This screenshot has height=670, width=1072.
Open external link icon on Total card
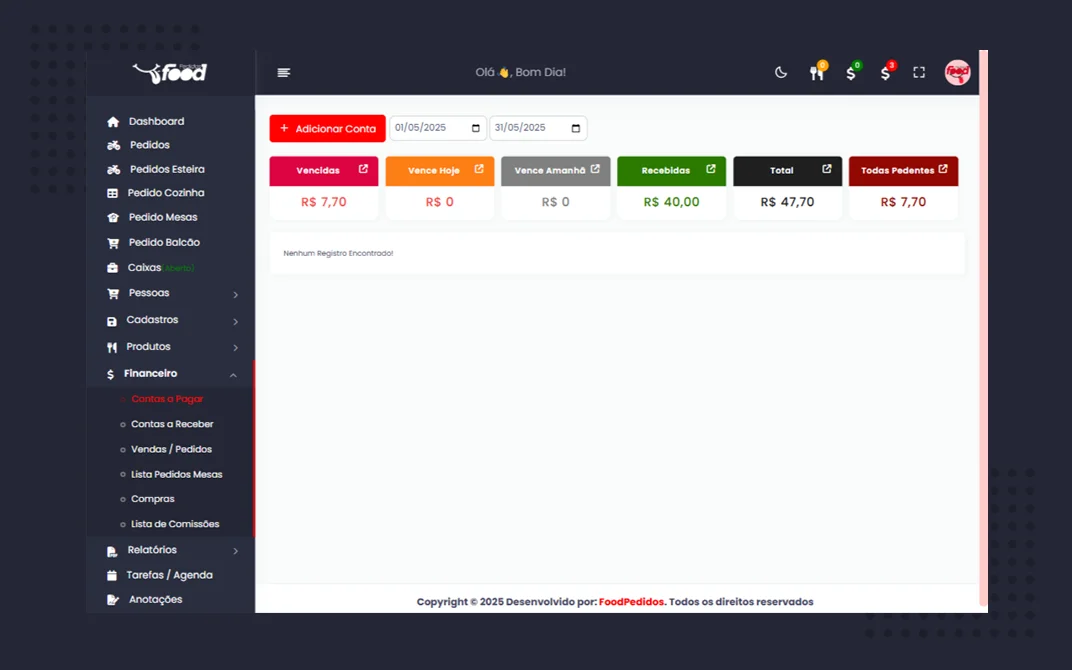point(827,169)
